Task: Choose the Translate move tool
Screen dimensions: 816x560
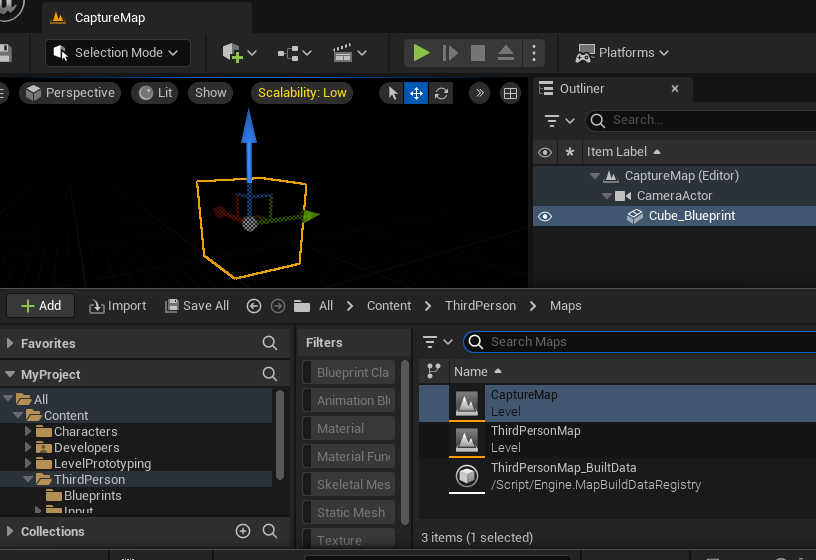Action: (x=416, y=93)
